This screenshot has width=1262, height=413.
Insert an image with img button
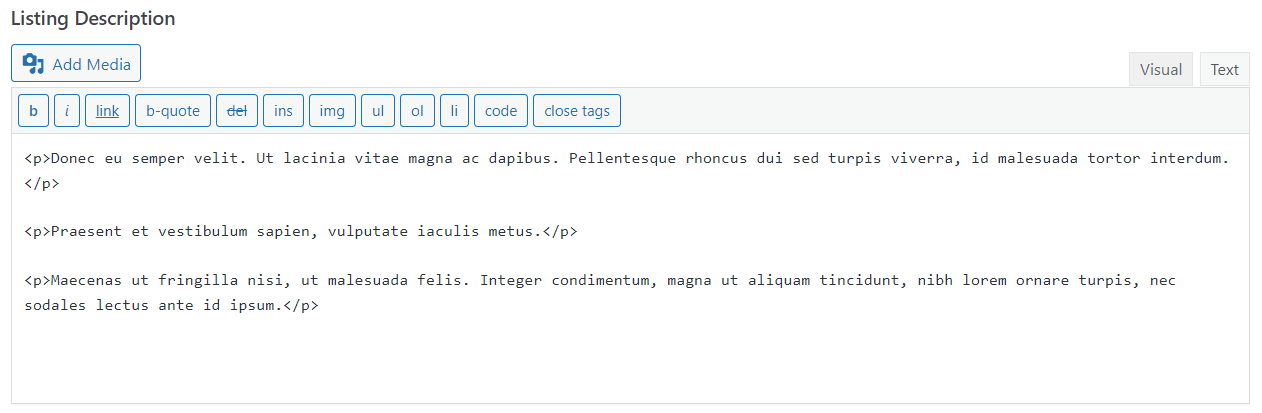tap(332, 111)
